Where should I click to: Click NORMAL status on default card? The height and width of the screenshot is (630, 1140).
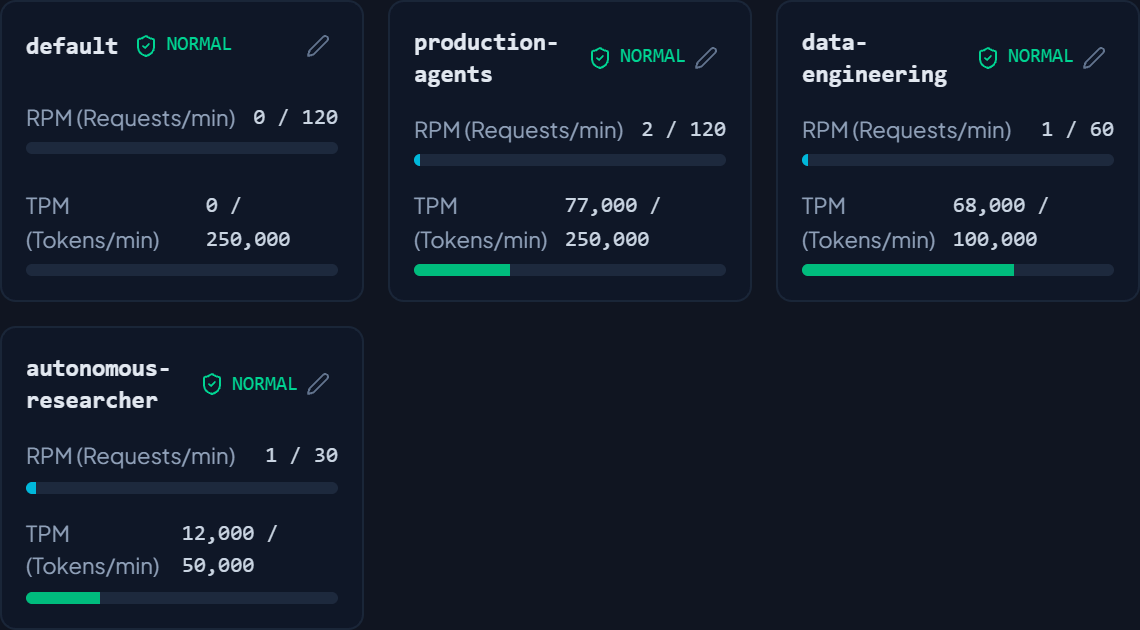coord(198,44)
